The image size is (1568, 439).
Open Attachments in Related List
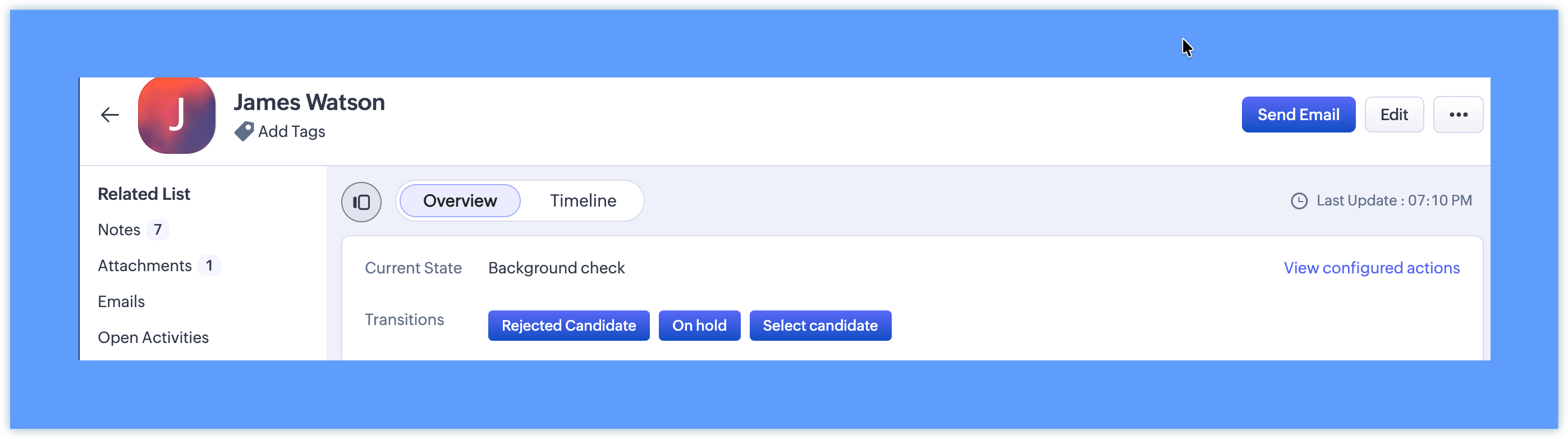(x=145, y=266)
